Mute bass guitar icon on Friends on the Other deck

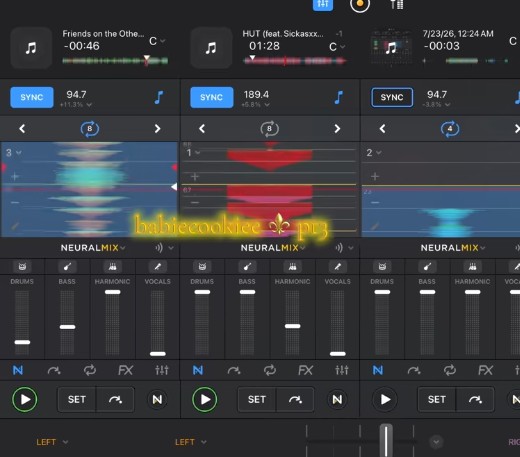click(67, 267)
